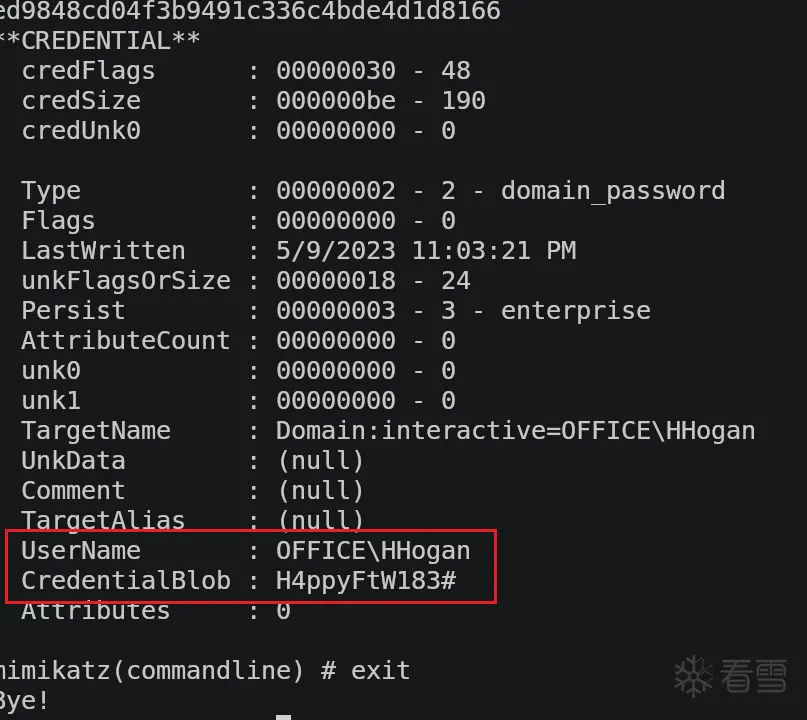Screen dimensions: 807x720
Task: Click the TargetName Domain:interactive value
Action: pos(516,431)
